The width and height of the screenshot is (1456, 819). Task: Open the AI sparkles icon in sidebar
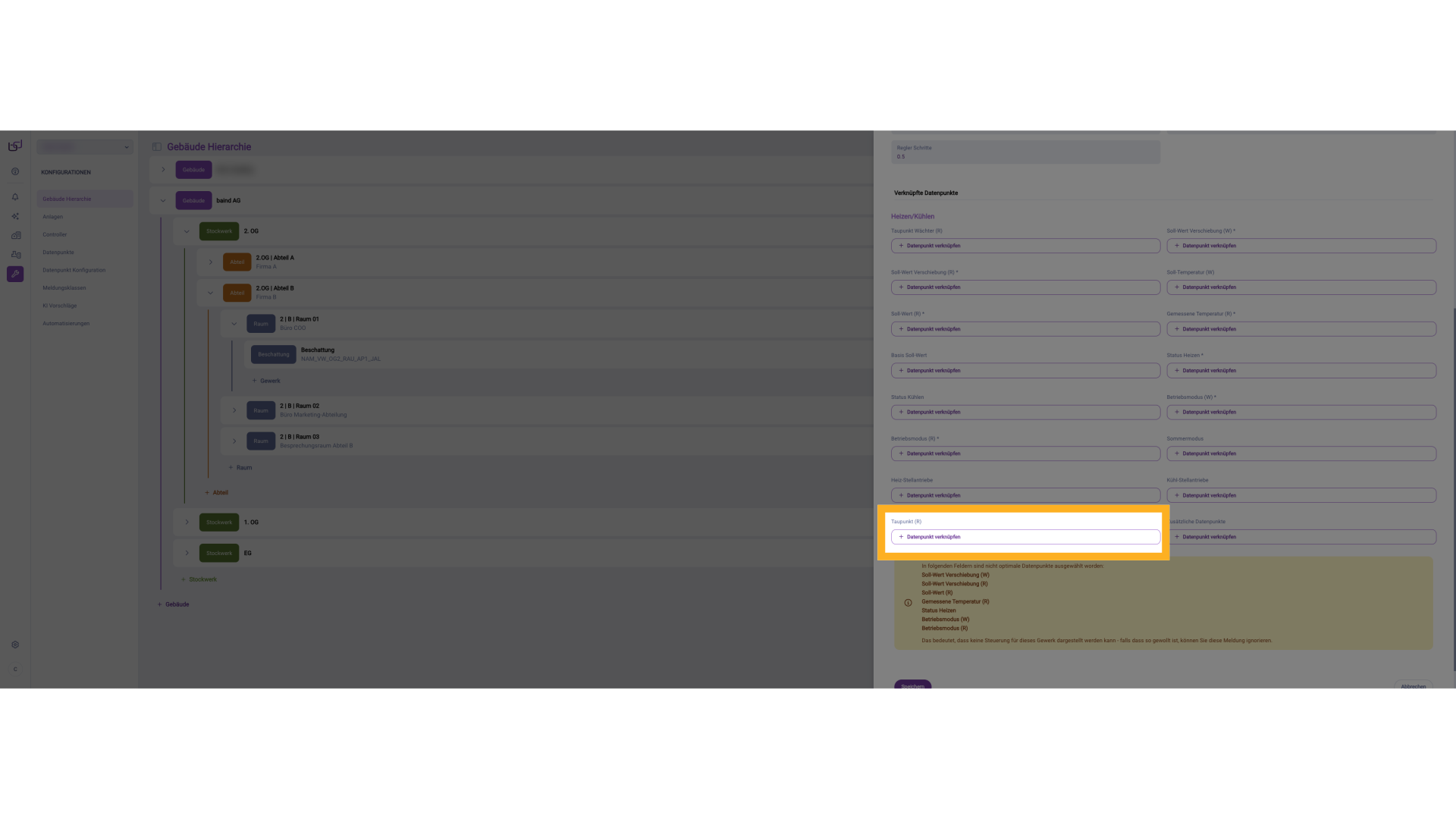[x=15, y=216]
